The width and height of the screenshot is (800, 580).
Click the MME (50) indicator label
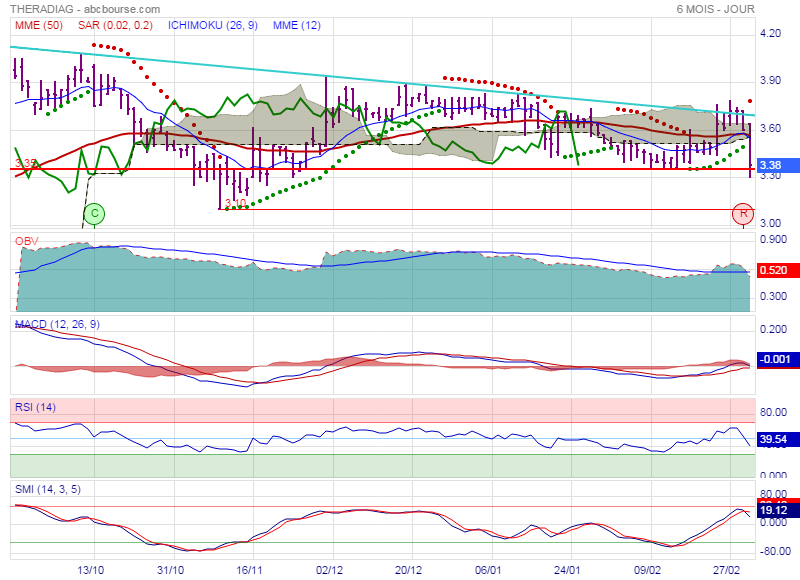[36, 25]
